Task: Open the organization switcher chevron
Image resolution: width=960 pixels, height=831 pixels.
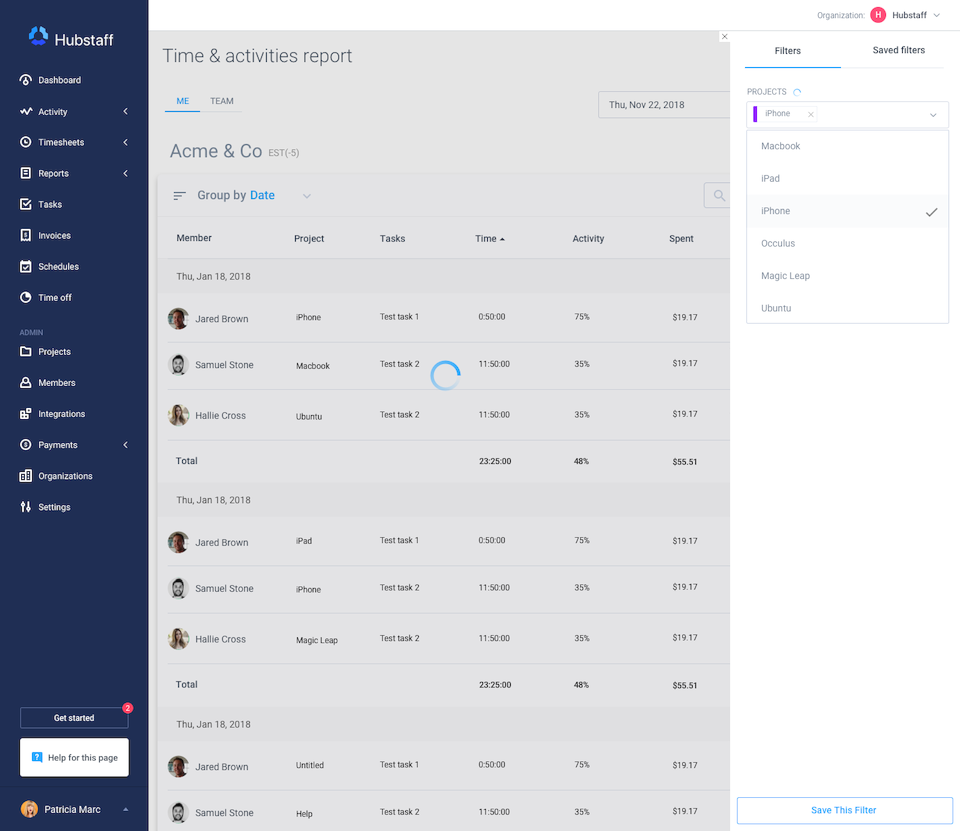Action: (x=937, y=15)
